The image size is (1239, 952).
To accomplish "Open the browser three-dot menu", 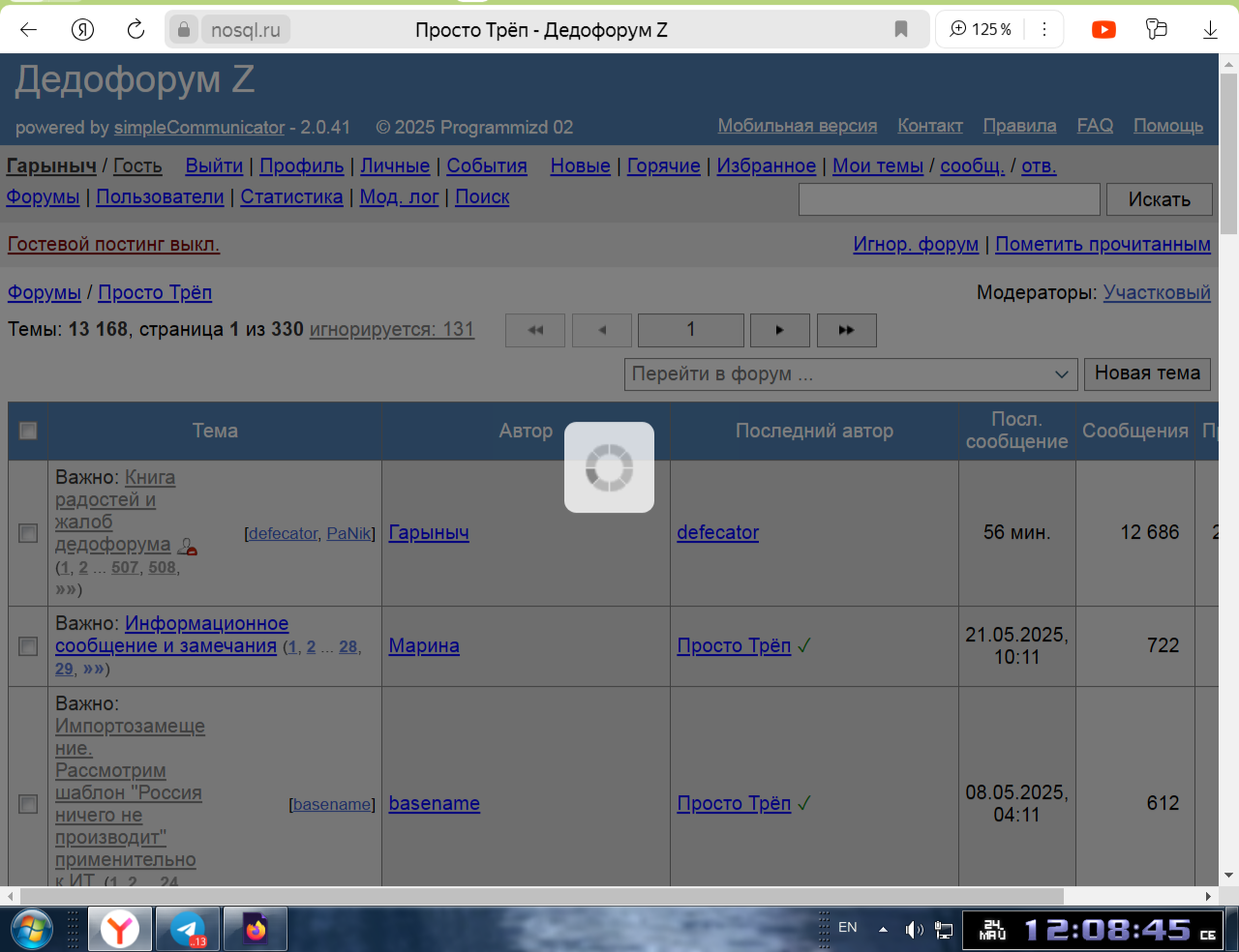I will [x=1043, y=30].
